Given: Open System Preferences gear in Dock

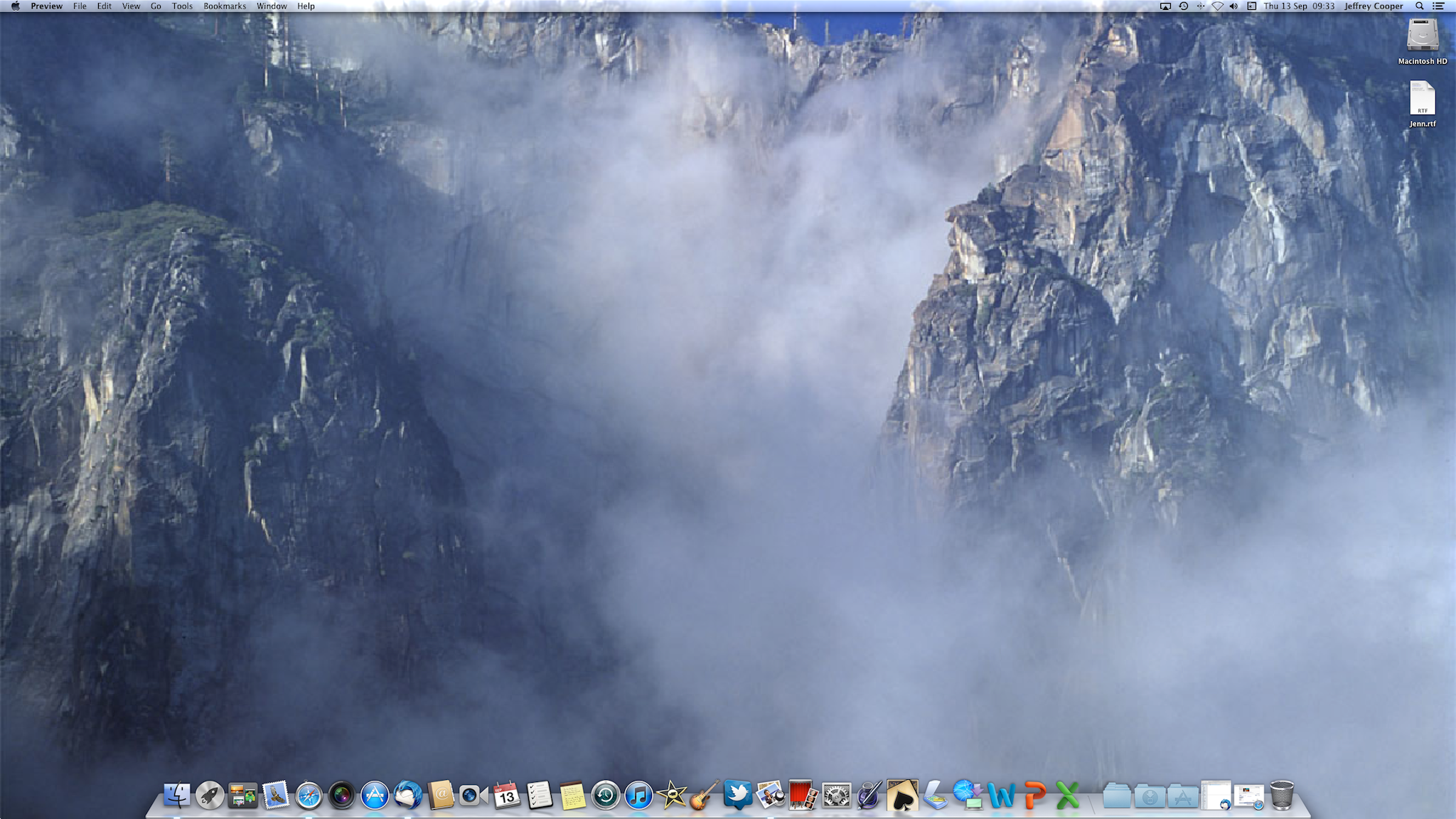Looking at the screenshot, I should [837, 795].
